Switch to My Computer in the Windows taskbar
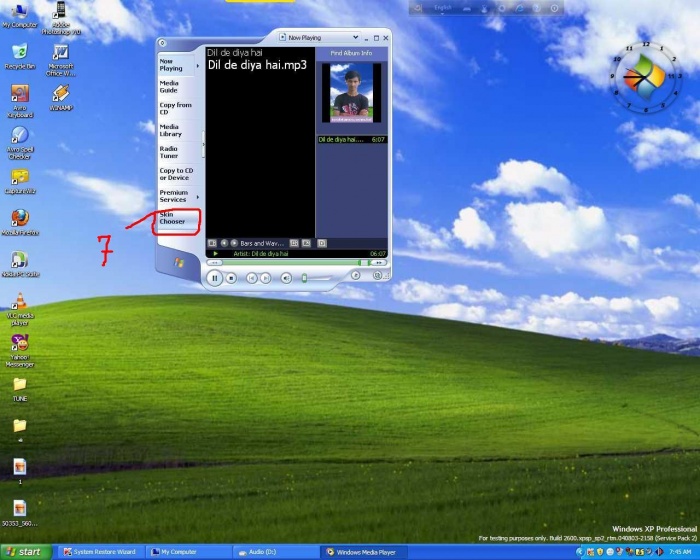Viewport: 700px width, 560px height. [x=188, y=552]
